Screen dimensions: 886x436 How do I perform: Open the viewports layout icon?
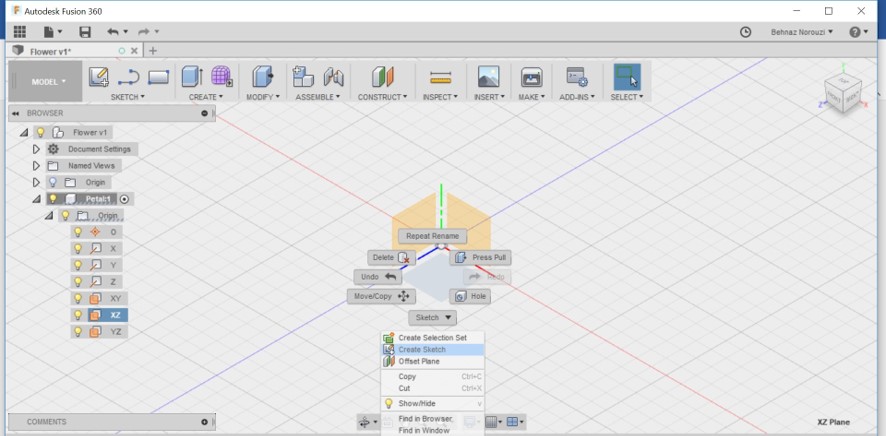(515, 422)
